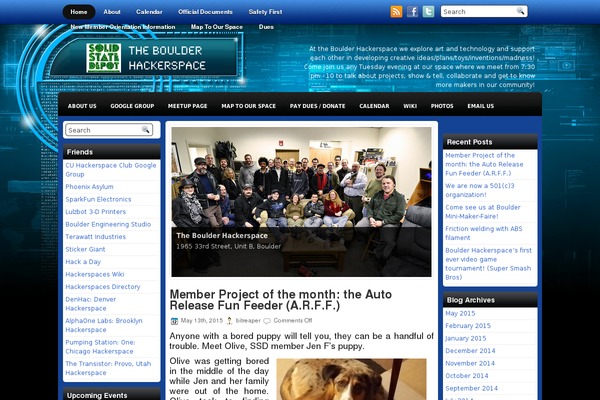600x400 pixels.
Task: Select WIKI in the navigation bar
Action: tap(410, 106)
